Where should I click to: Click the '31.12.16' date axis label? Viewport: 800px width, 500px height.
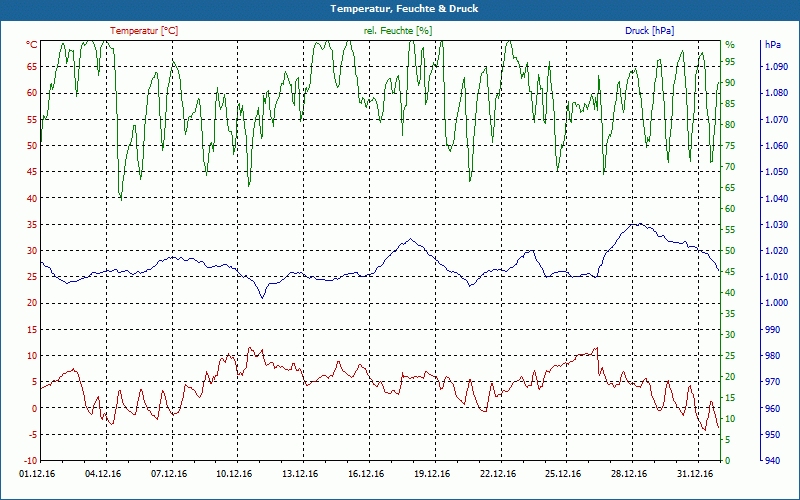point(695,474)
